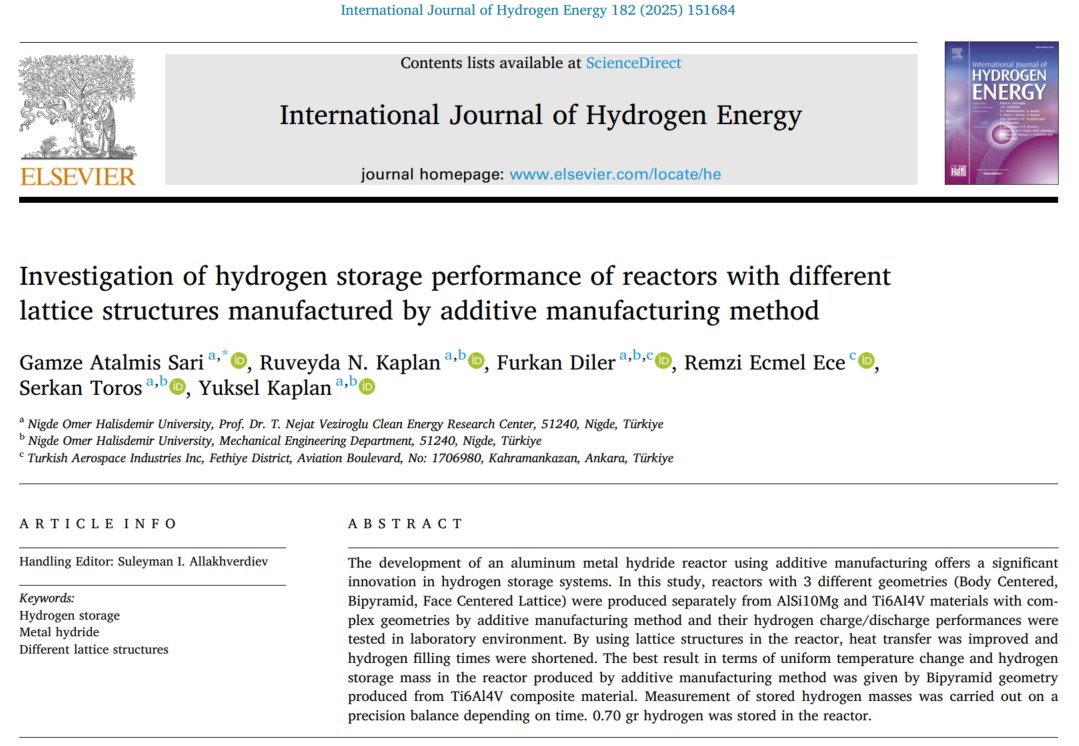Click the large journal name heading in the banner

(540, 116)
